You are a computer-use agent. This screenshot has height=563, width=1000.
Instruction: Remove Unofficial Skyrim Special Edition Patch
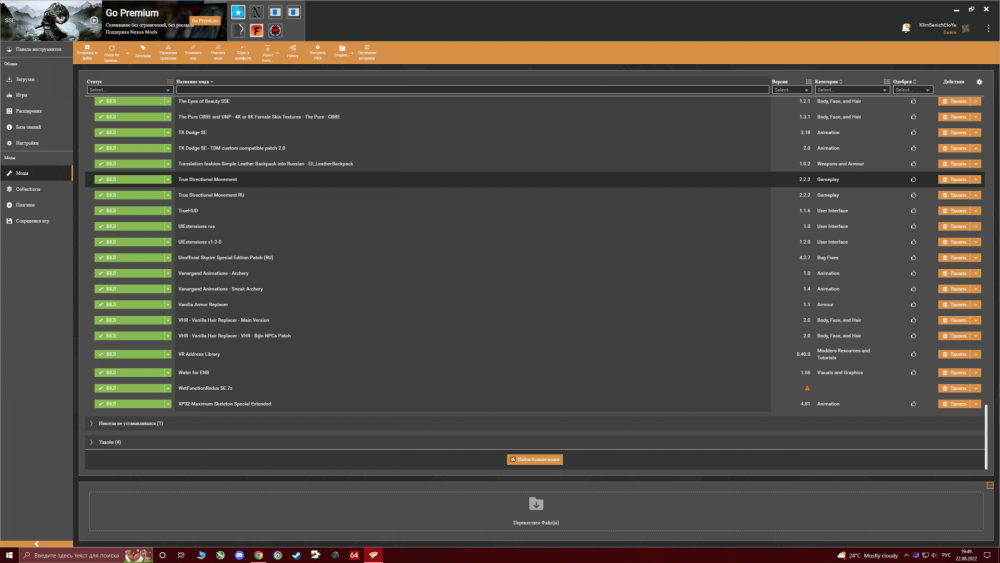[x=955, y=258]
